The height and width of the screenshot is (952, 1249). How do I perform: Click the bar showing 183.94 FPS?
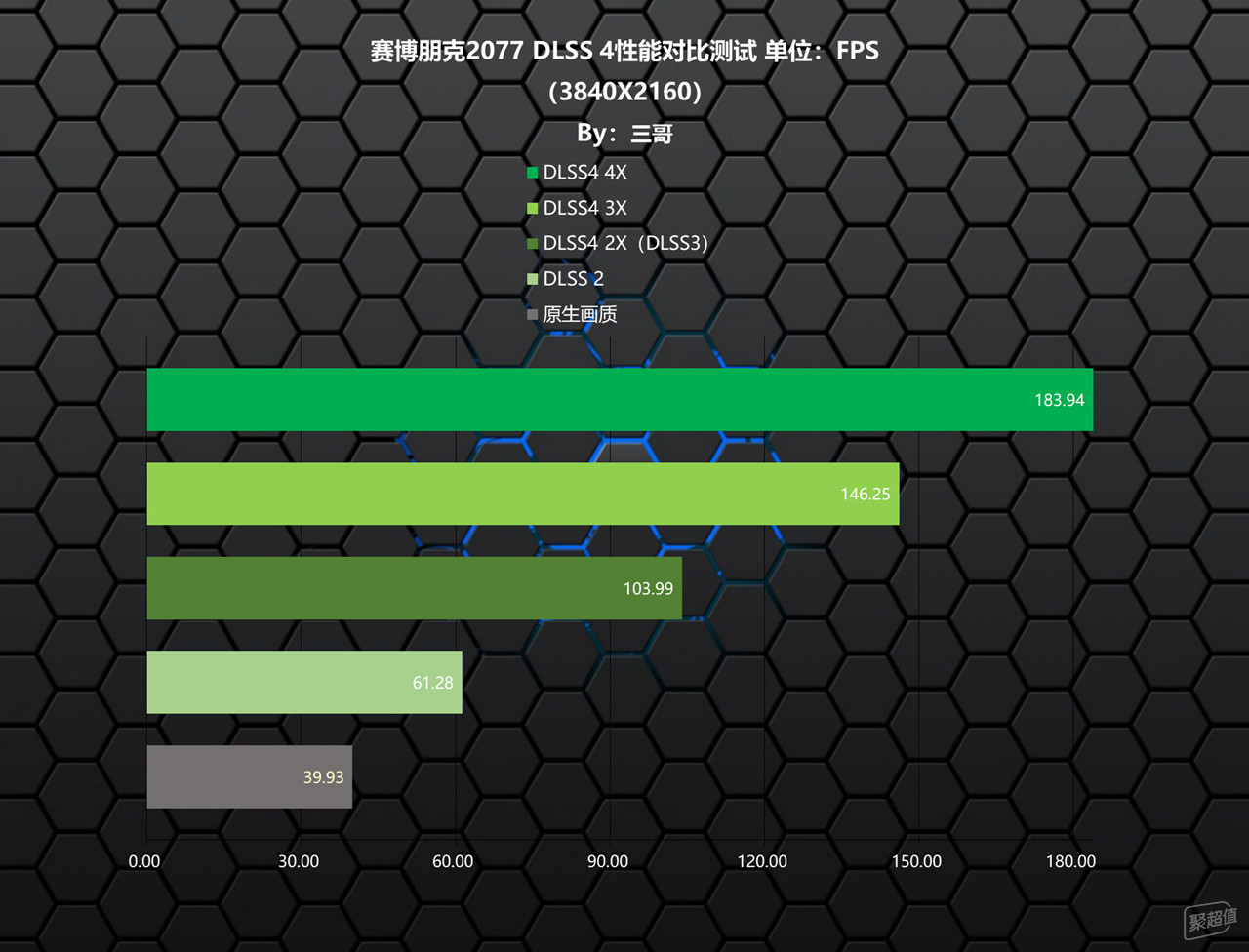tap(620, 399)
